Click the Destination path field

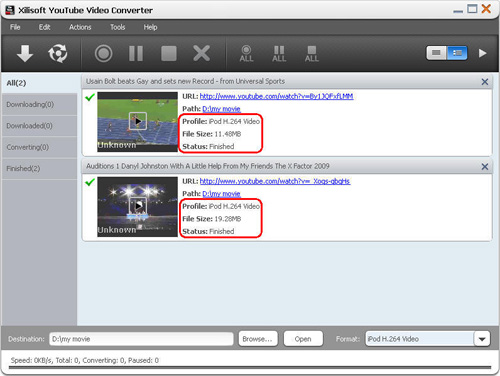141,339
